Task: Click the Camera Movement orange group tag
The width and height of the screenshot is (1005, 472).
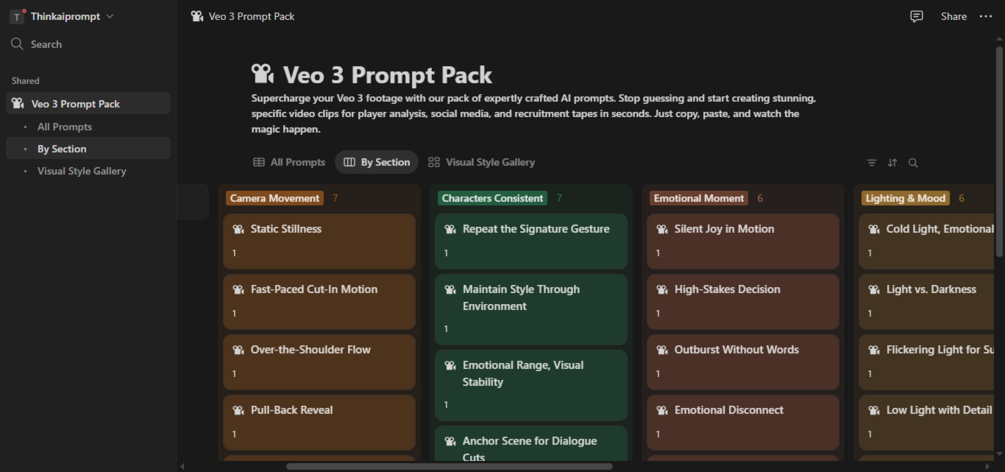Action: click(275, 198)
